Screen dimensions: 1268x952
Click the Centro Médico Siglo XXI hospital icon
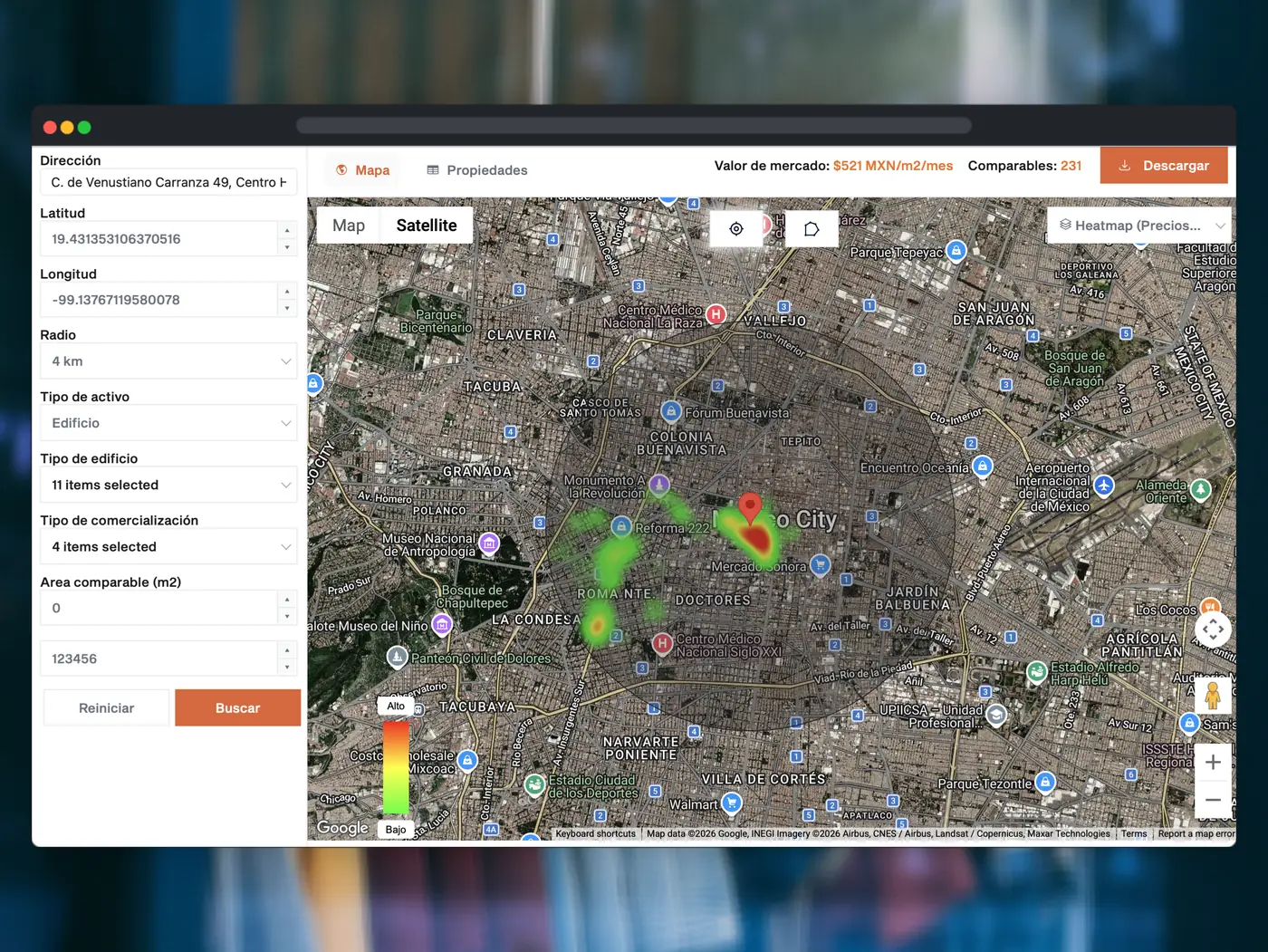pyautogui.click(x=662, y=643)
